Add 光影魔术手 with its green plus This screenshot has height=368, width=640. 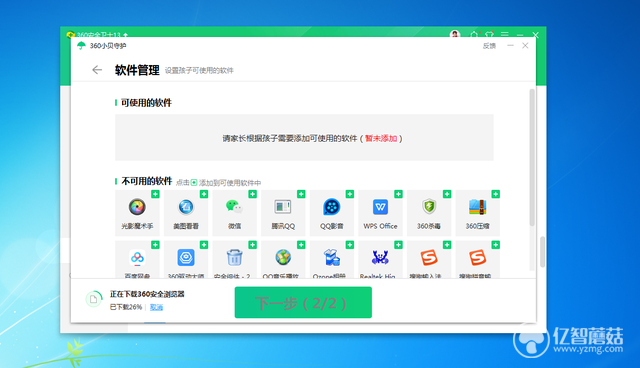(155, 194)
